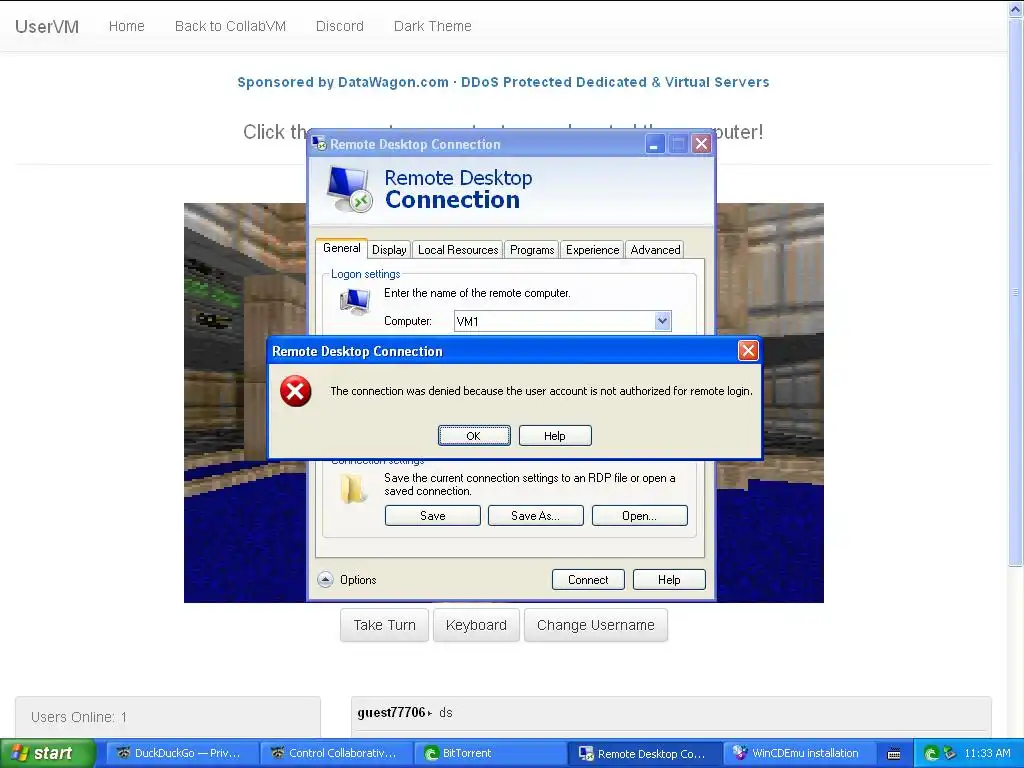Click the green BitTorrent tray icon
This screenshot has width=1024, height=768.
(932, 753)
